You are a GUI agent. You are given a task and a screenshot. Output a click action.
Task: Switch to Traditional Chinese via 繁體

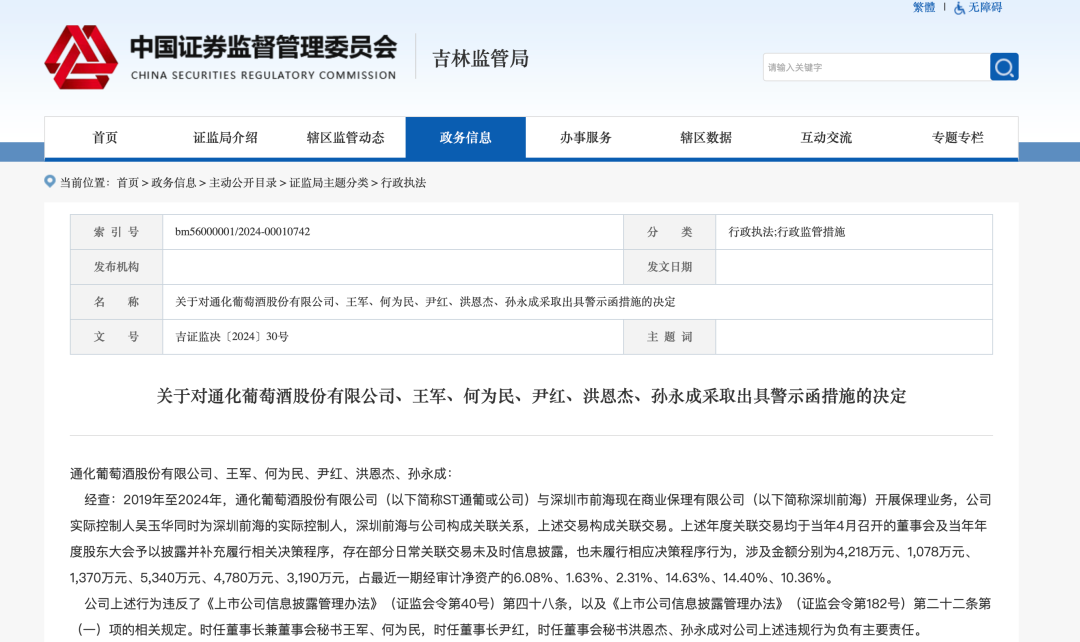click(x=924, y=8)
